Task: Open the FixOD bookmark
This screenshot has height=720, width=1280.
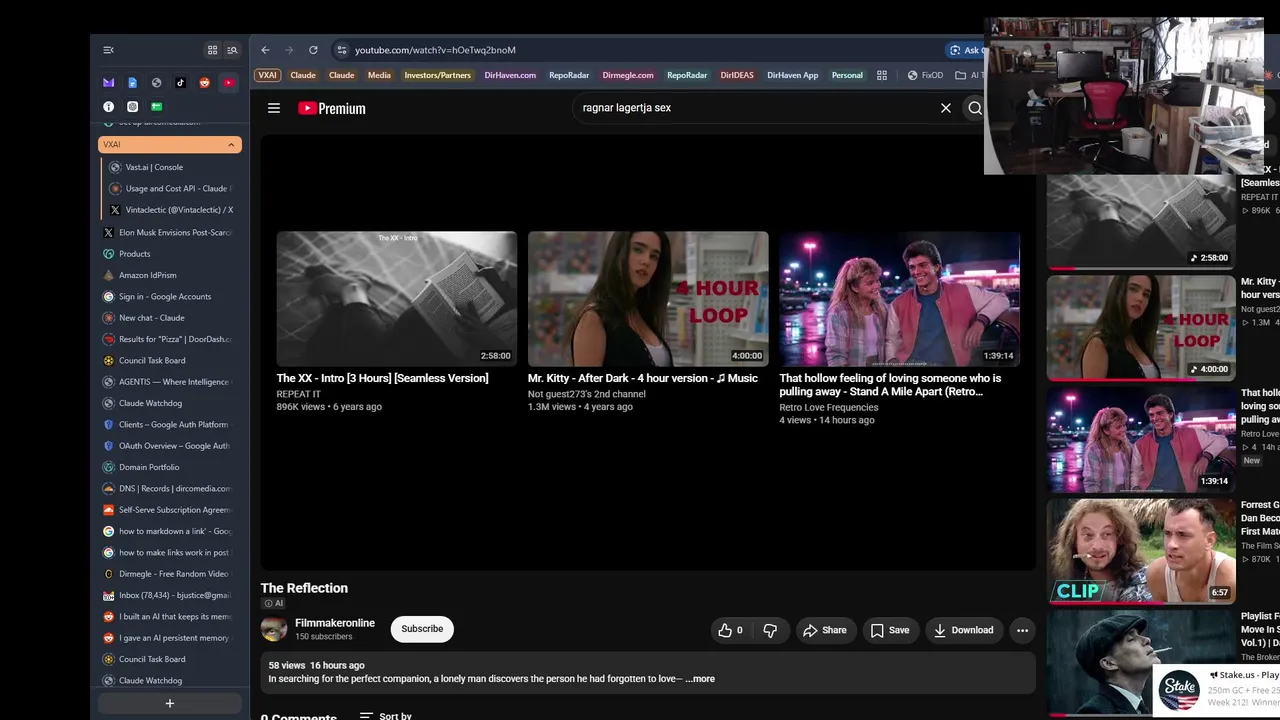Action: 925,75
